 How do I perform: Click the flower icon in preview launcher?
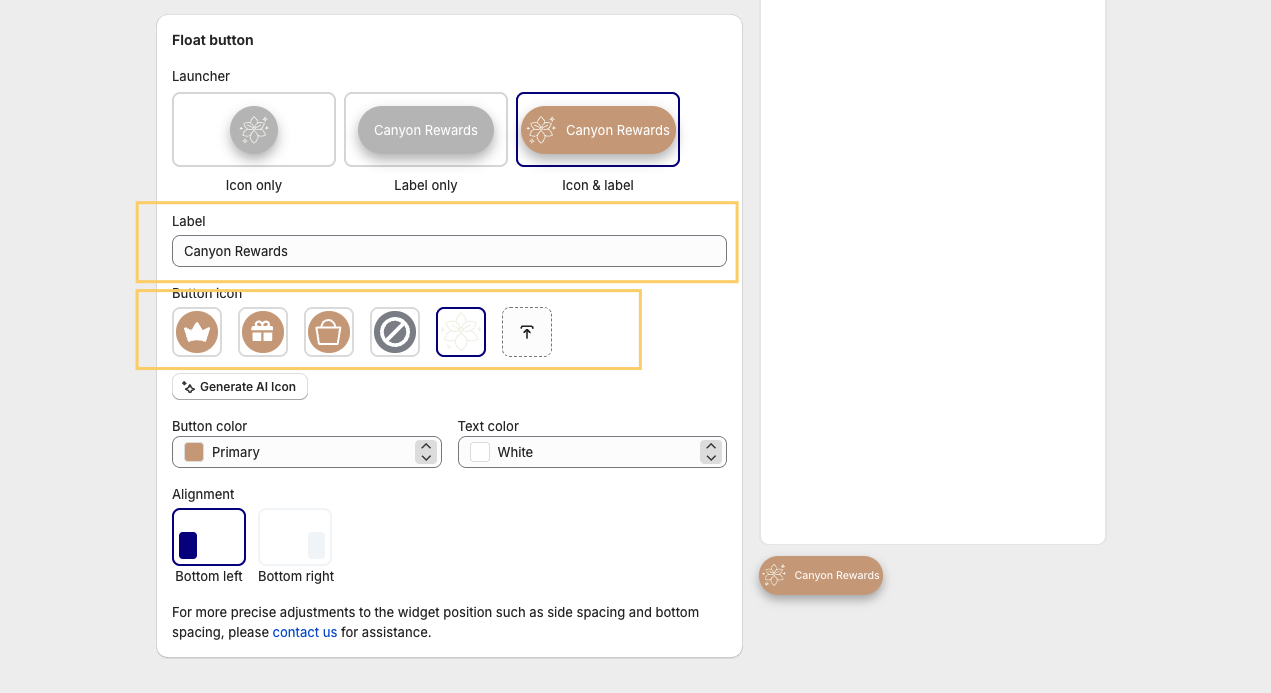pyautogui.click(x=775, y=575)
